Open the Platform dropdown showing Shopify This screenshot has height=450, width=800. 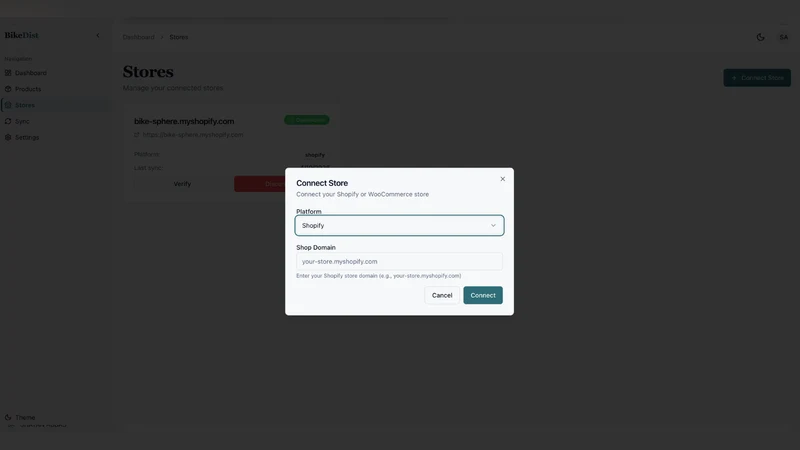399,226
